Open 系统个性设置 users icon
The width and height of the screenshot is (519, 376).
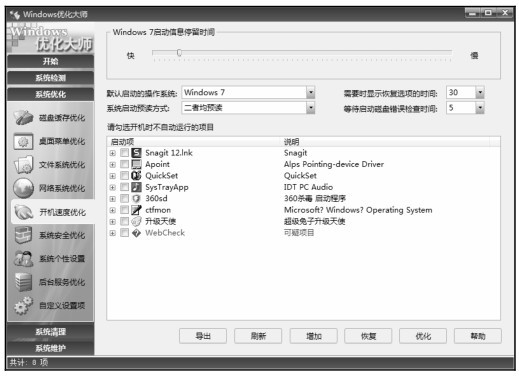coord(23,259)
